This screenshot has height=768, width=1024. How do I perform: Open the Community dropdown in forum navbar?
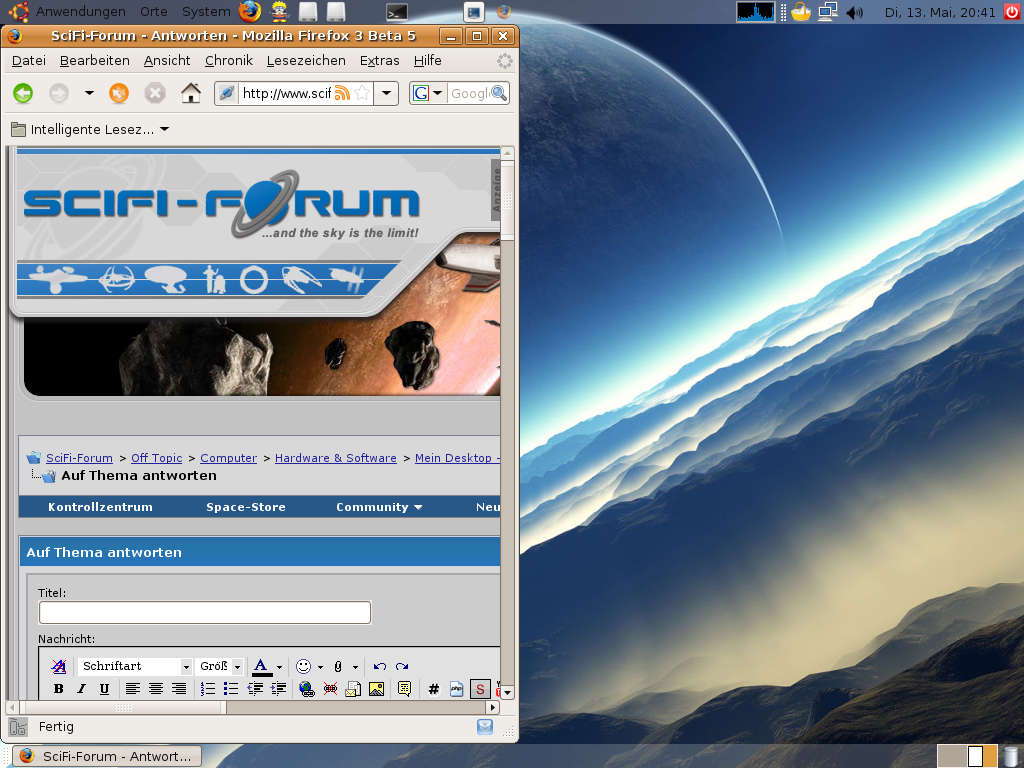point(379,507)
